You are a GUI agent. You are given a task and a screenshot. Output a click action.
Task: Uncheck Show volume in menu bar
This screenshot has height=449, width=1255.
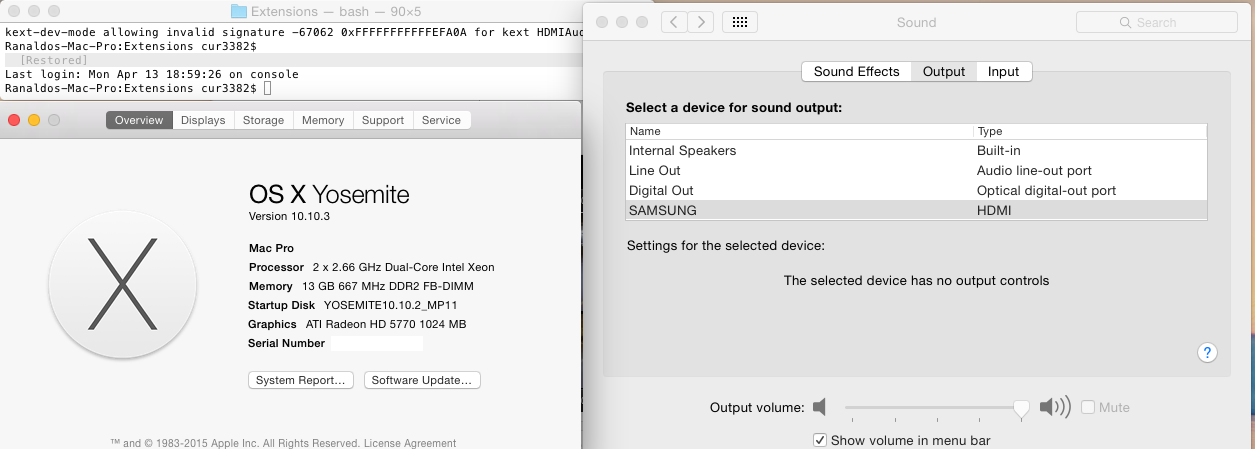tap(820, 440)
